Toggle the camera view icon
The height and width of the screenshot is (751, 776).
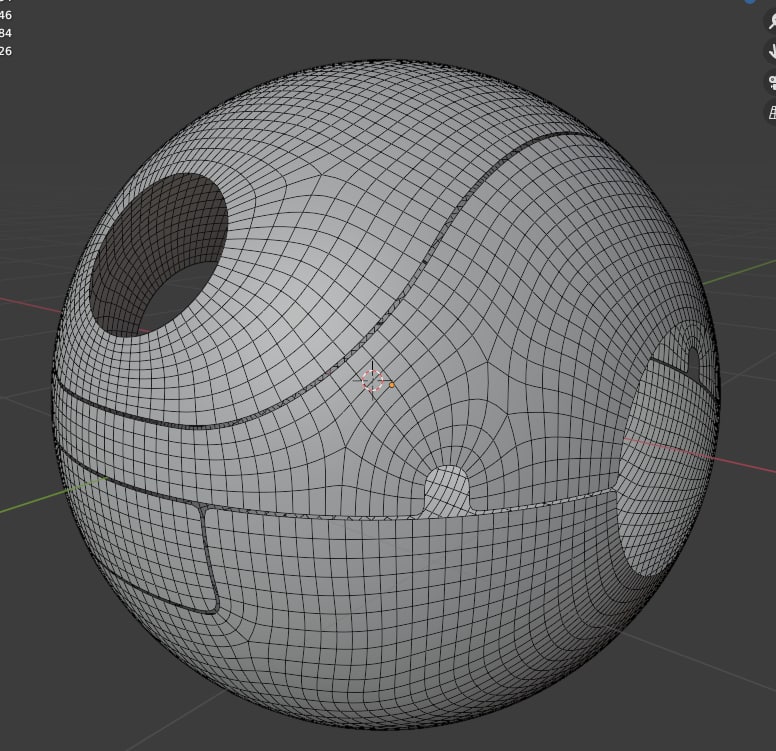[x=772, y=82]
